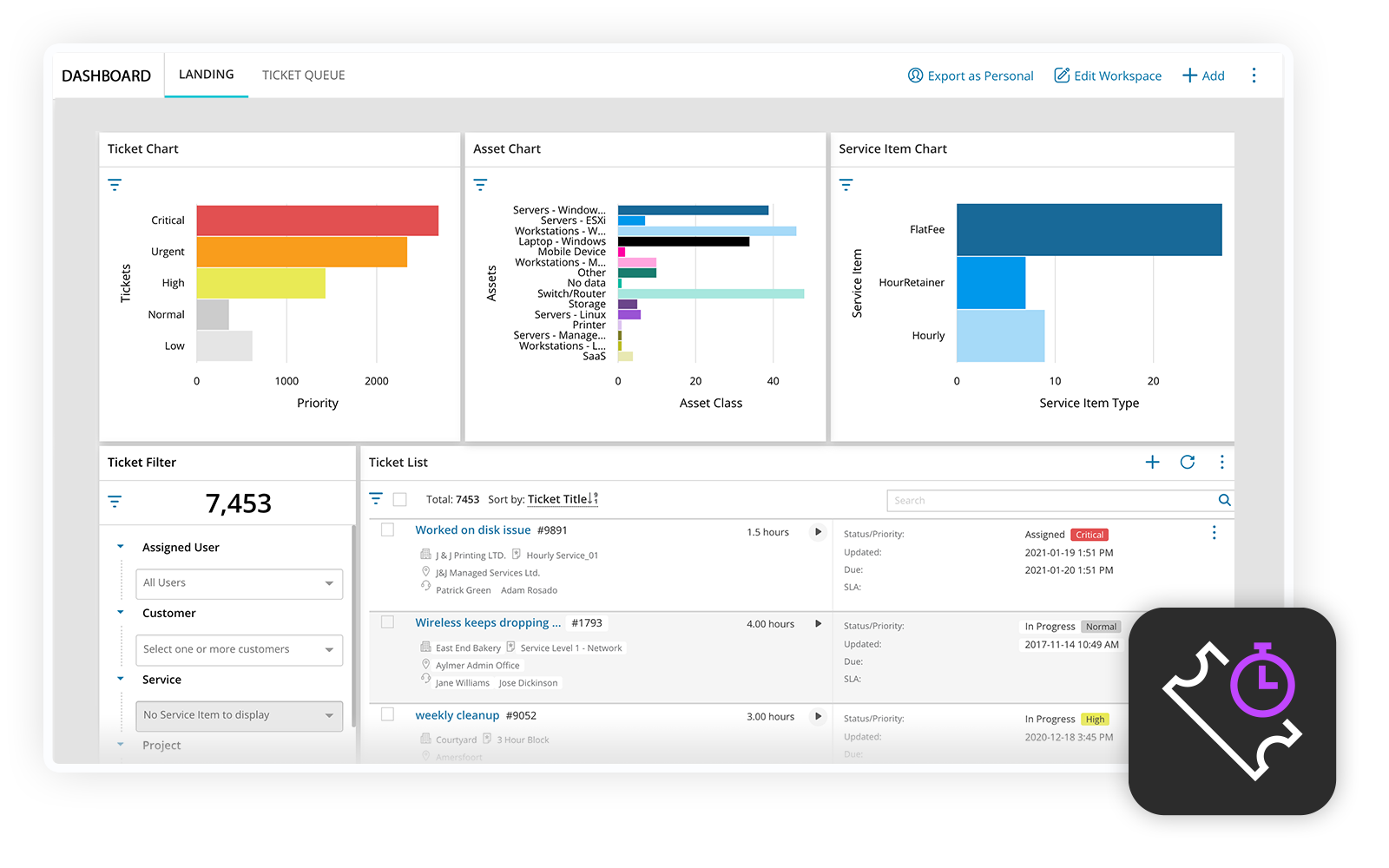Screen dimensions: 1389x868
Task: Open the weekly cleanup ticket link
Action: pos(457,715)
